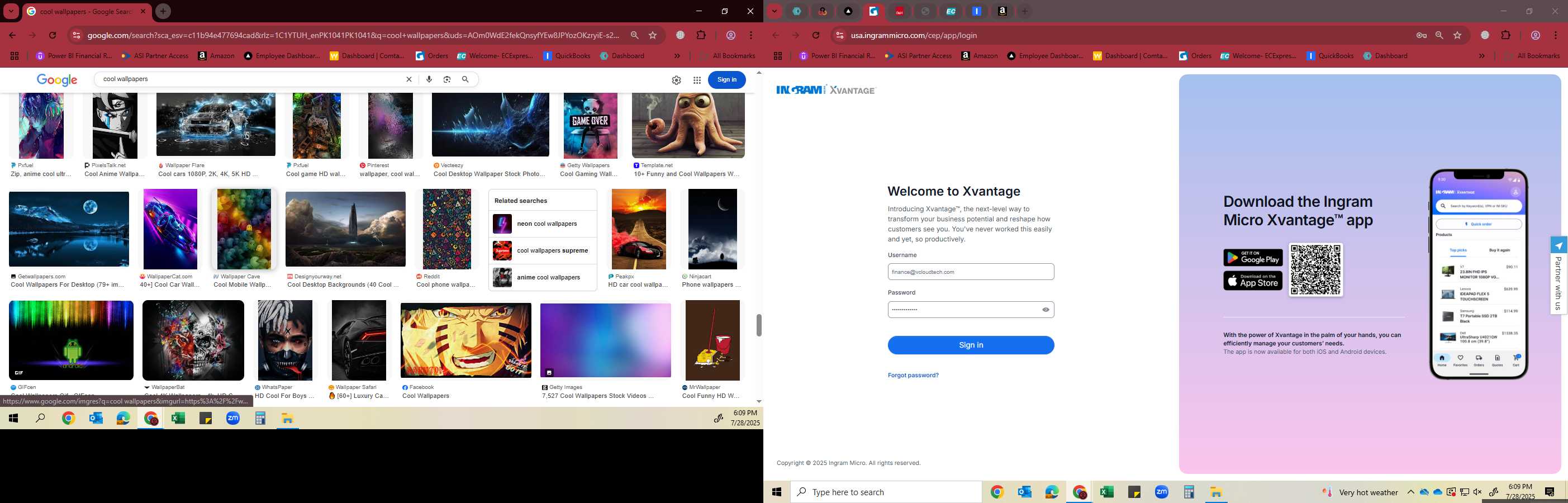The height and width of the screenshot is (503, 1568).
Task: Open Calculator from the left monitor taskbar
Action: [x=260, y=419]
